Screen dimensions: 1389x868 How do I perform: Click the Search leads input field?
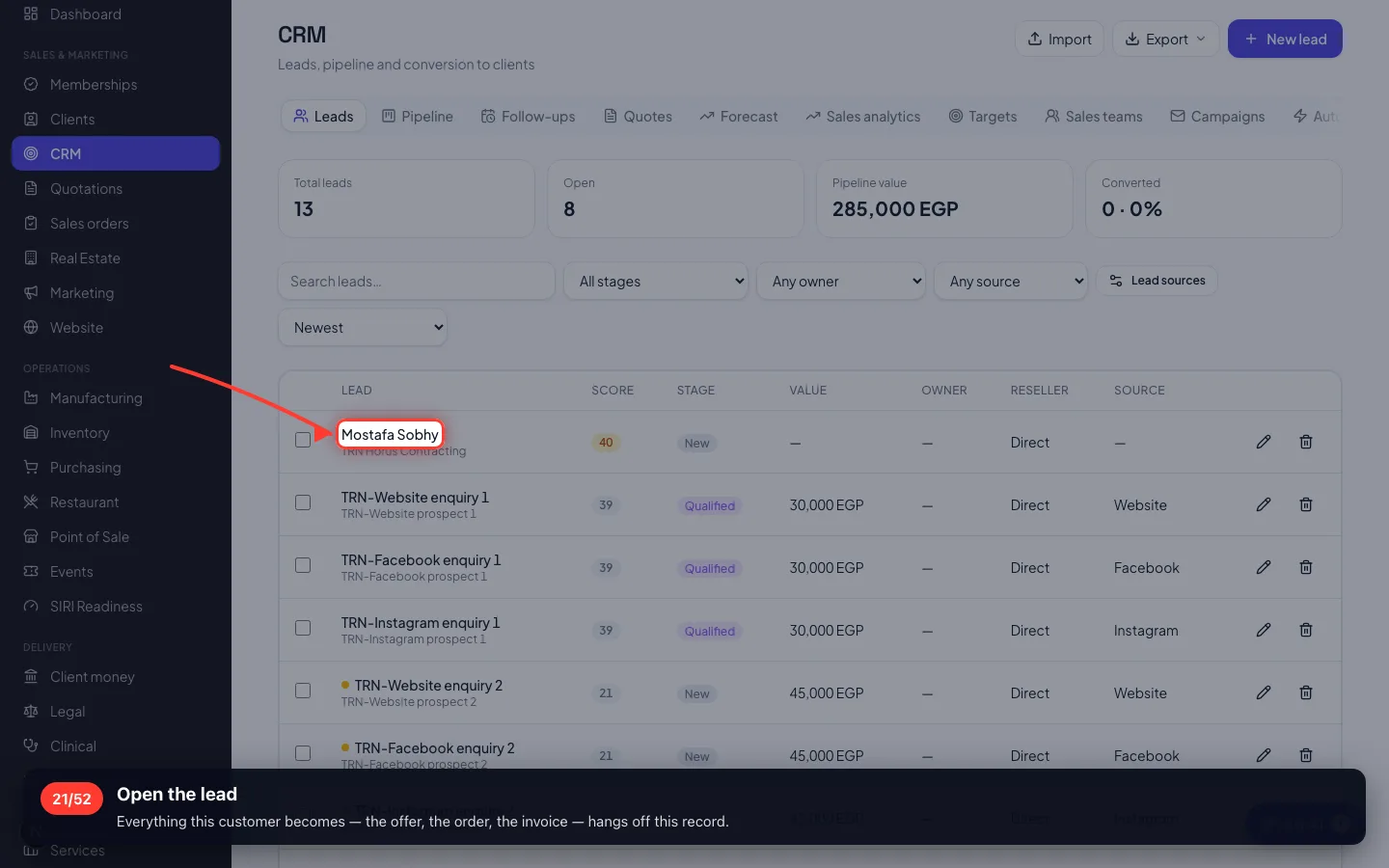tap(417, 282)
